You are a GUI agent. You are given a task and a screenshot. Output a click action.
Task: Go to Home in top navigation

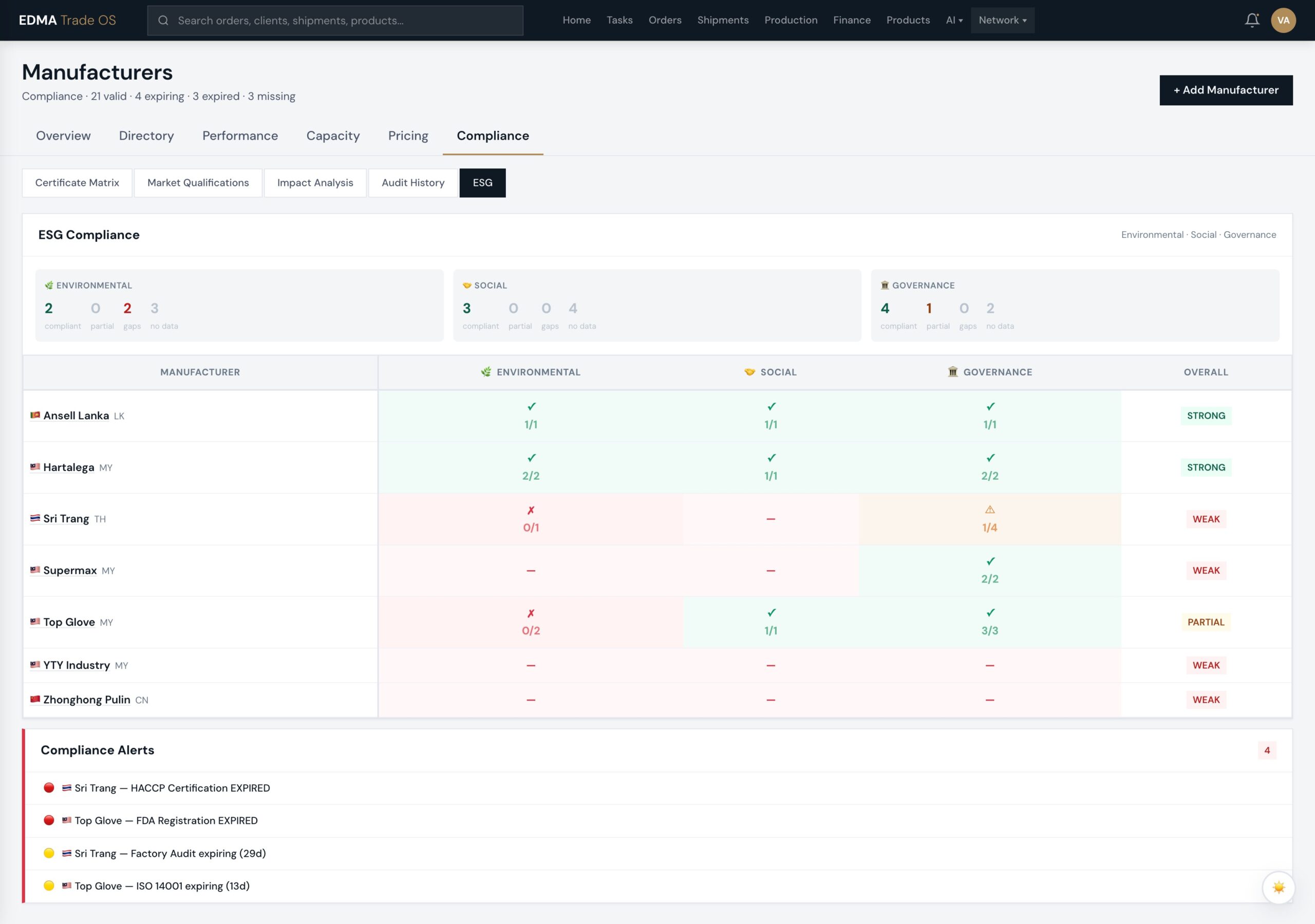pos(576,20)
